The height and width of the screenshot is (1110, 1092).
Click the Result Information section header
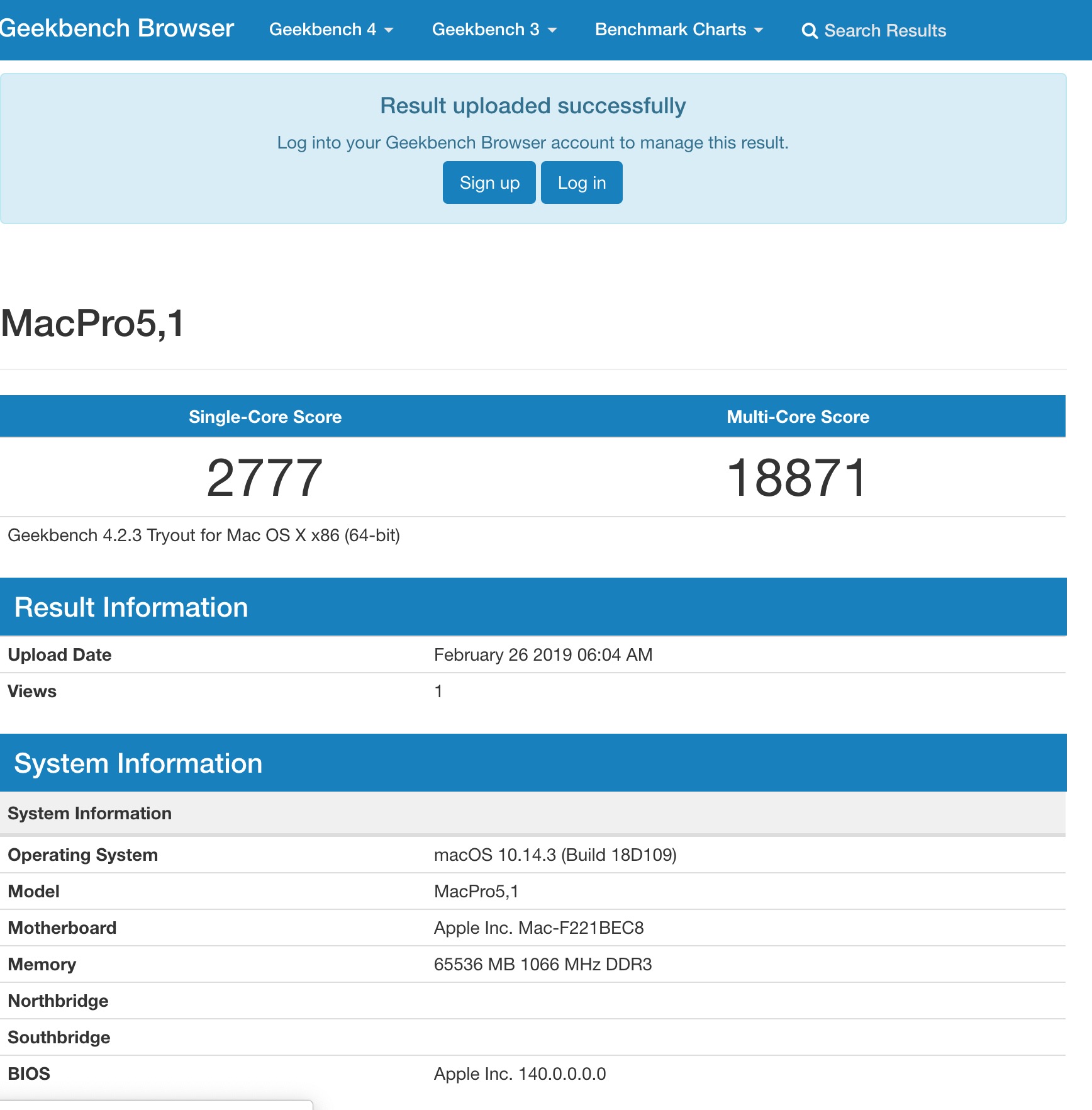[x=533, y=607]
